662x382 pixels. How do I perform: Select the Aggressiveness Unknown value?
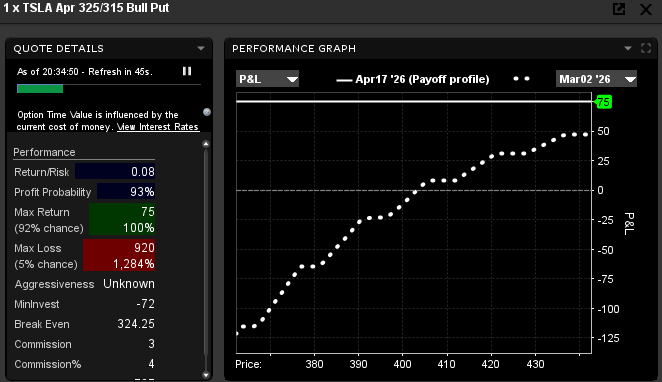[129, 284]
